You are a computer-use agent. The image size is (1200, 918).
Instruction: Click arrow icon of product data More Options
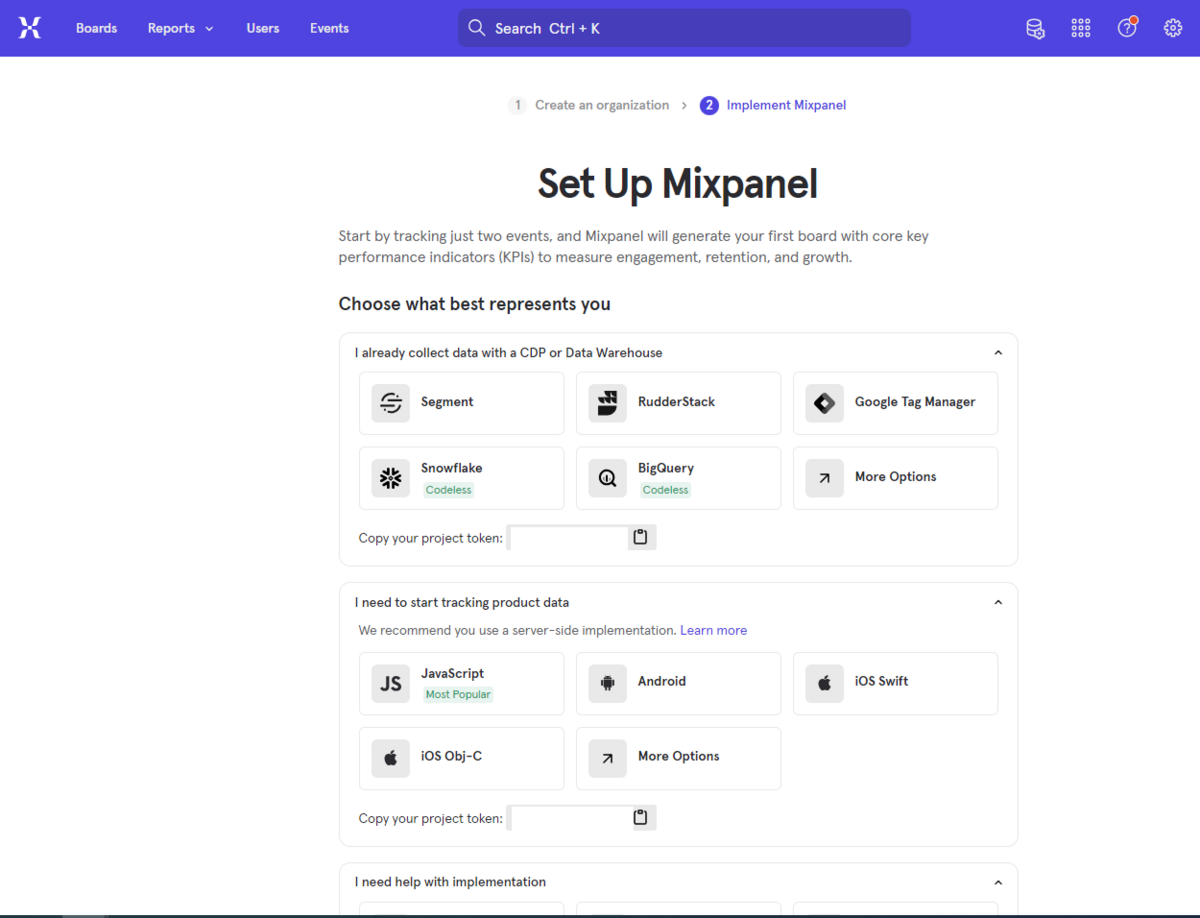608,759
